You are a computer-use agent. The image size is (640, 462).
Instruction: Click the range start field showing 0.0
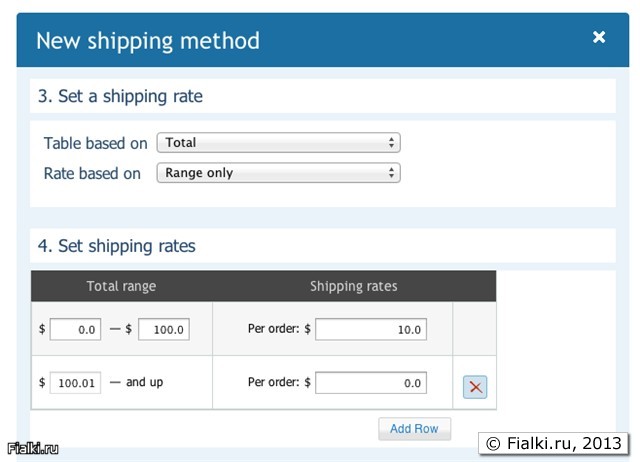click(75, 329)
